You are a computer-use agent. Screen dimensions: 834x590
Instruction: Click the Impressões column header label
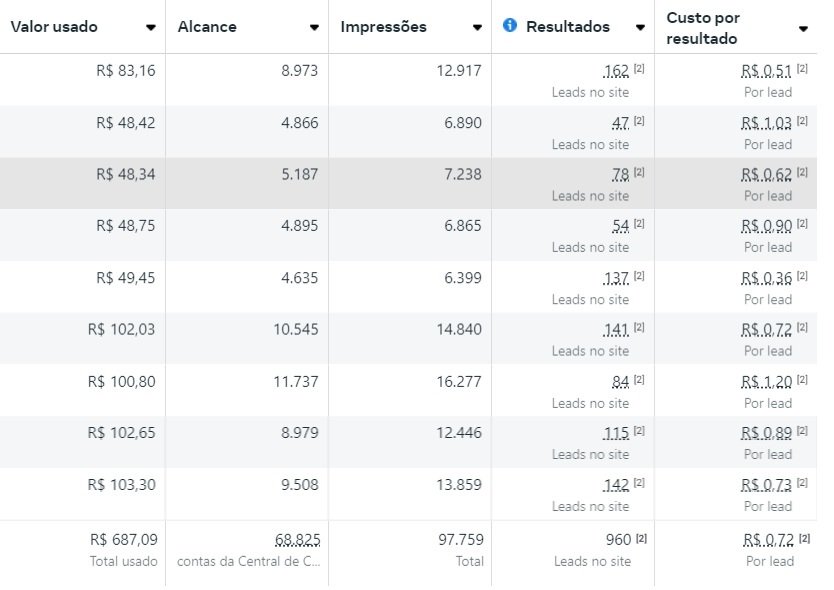click(x=383, y=27)
